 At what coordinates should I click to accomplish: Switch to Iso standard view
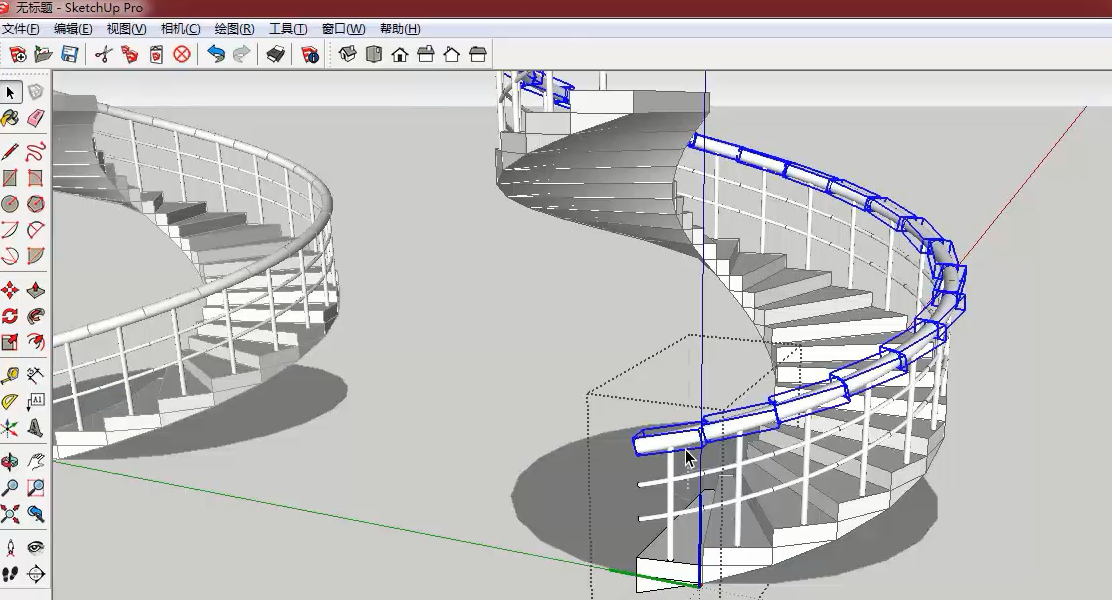click(x=347, y=54)
